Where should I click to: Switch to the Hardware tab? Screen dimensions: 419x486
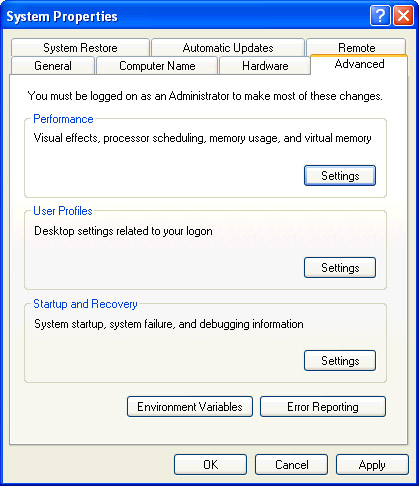tap(265, 66)
